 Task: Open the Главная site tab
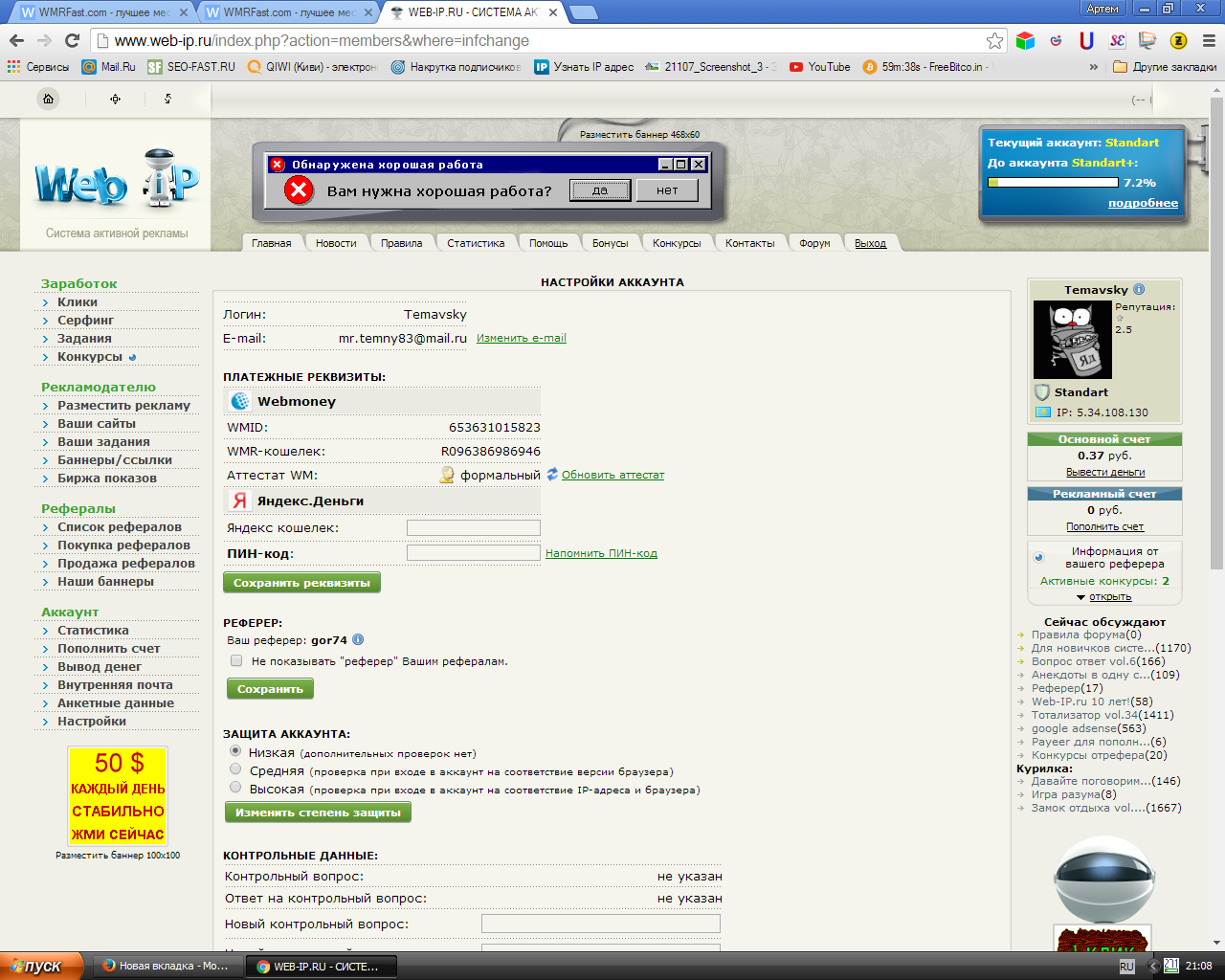272,243
